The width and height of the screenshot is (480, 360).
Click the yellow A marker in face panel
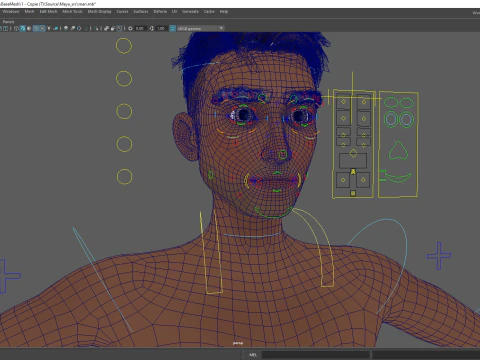(x=353, y=172)
